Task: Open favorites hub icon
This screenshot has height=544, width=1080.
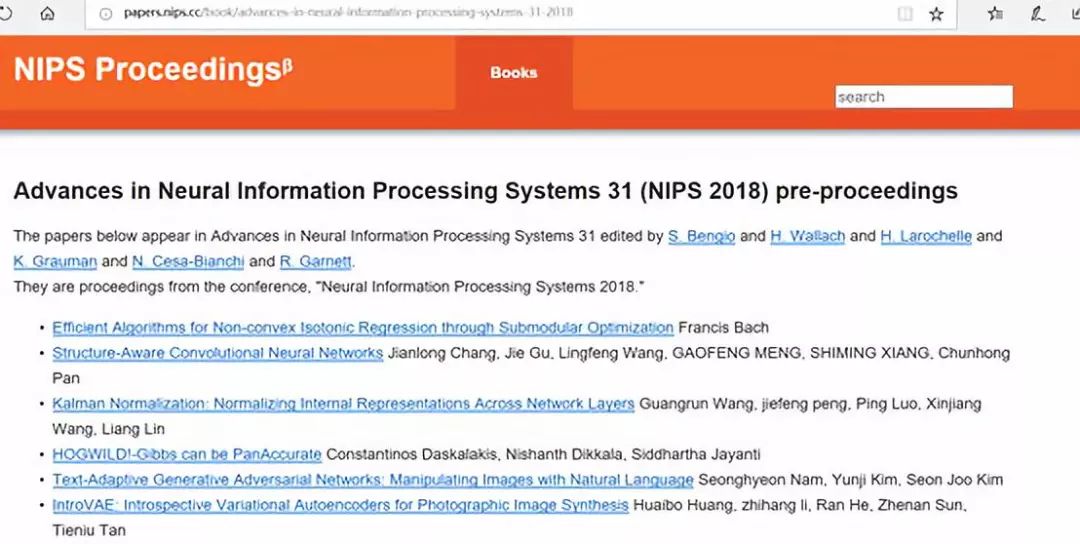Action: coord(995,13)
